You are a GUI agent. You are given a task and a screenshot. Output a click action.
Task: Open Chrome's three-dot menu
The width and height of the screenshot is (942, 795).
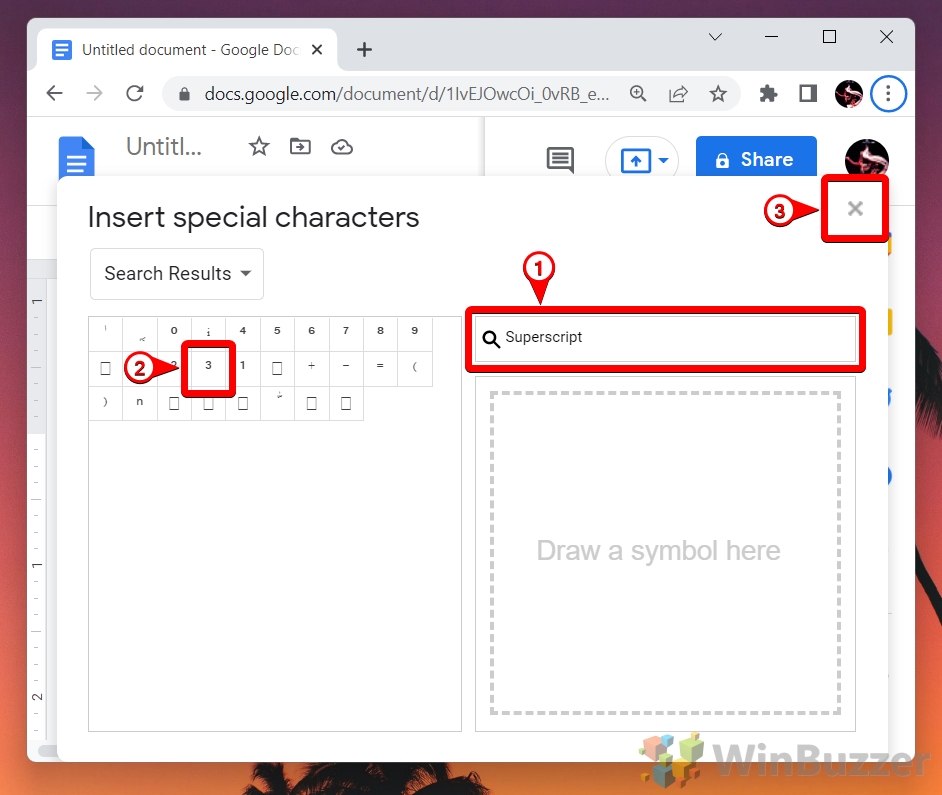889,93
